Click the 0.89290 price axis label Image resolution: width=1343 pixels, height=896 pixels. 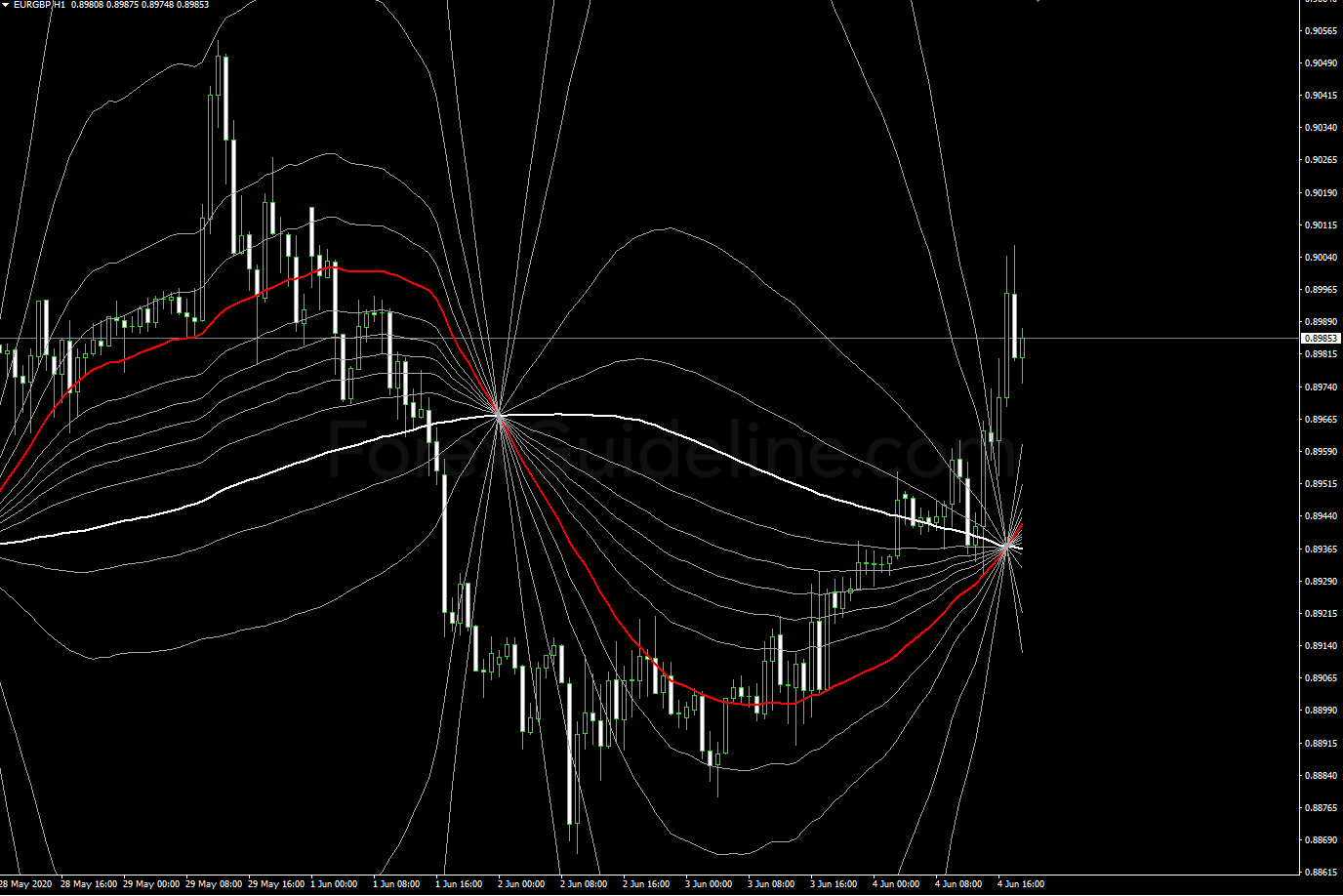pos(1322,582)
